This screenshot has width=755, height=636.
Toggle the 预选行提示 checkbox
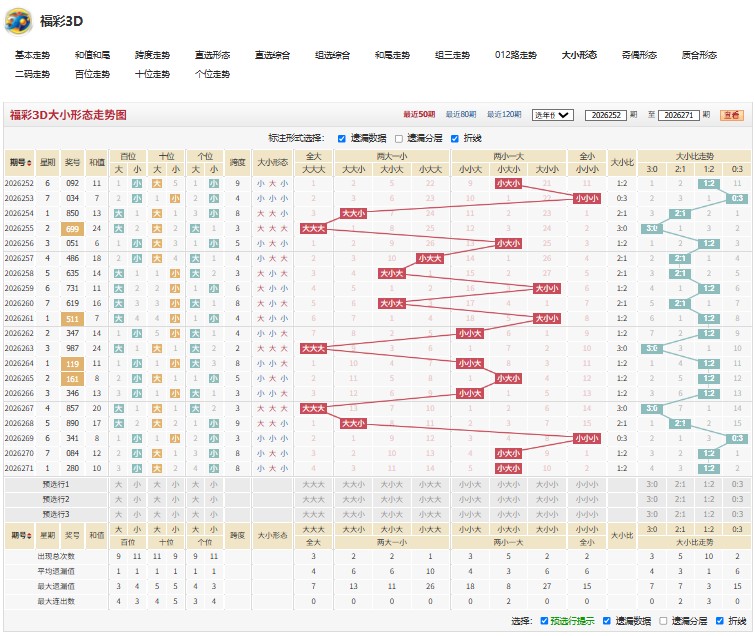tap(544, 621)
